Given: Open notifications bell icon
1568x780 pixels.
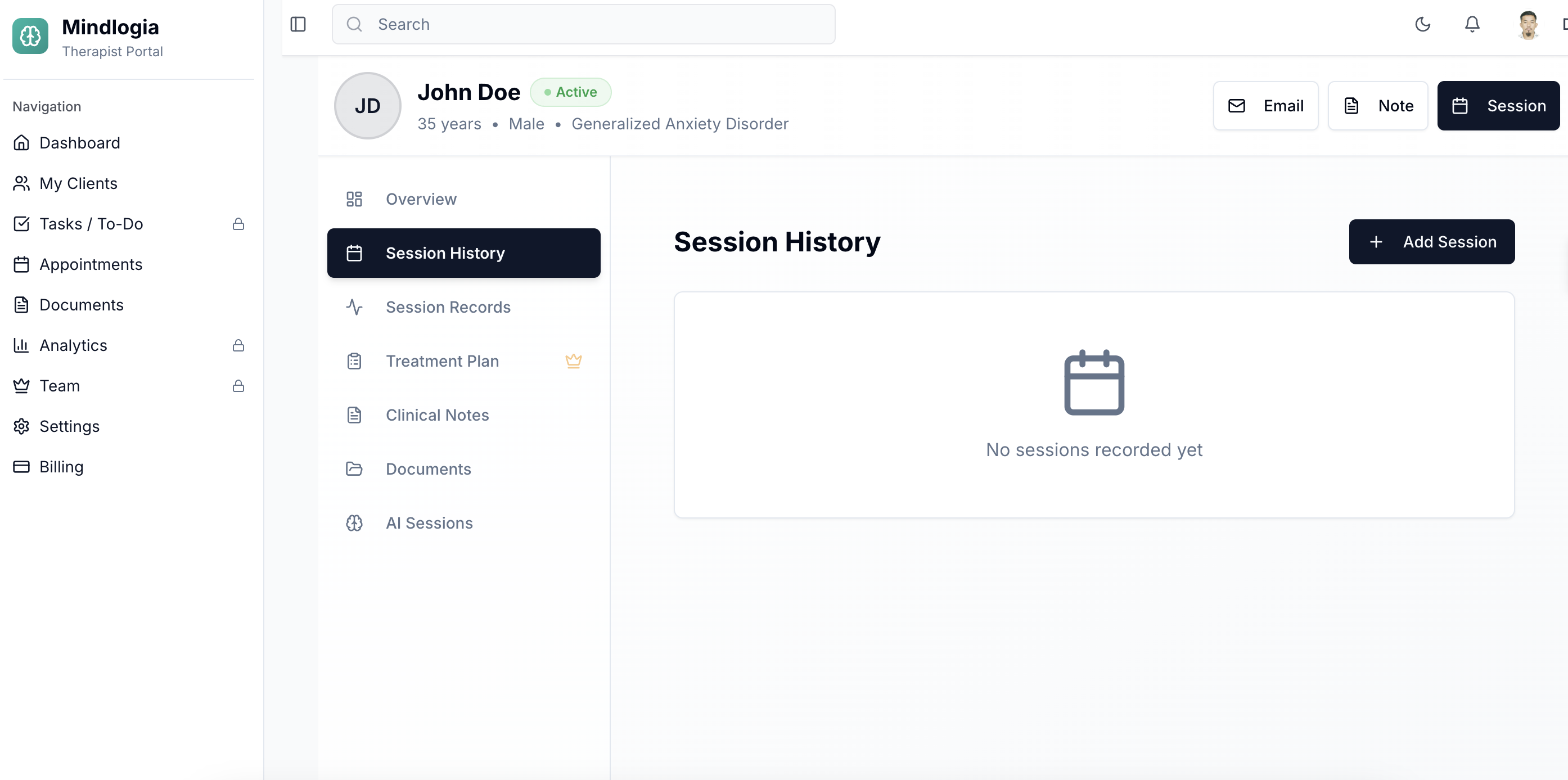Looking at the screenshot, I should pyautogui.click(x=1472, y=24).
